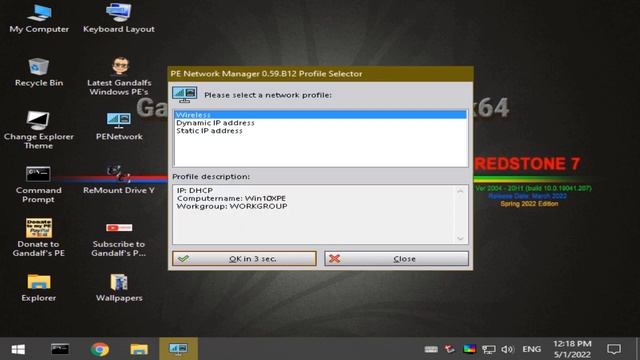640x360 pixels.
Task: Click the volume speaker tray icon
Action: (507, 349)
